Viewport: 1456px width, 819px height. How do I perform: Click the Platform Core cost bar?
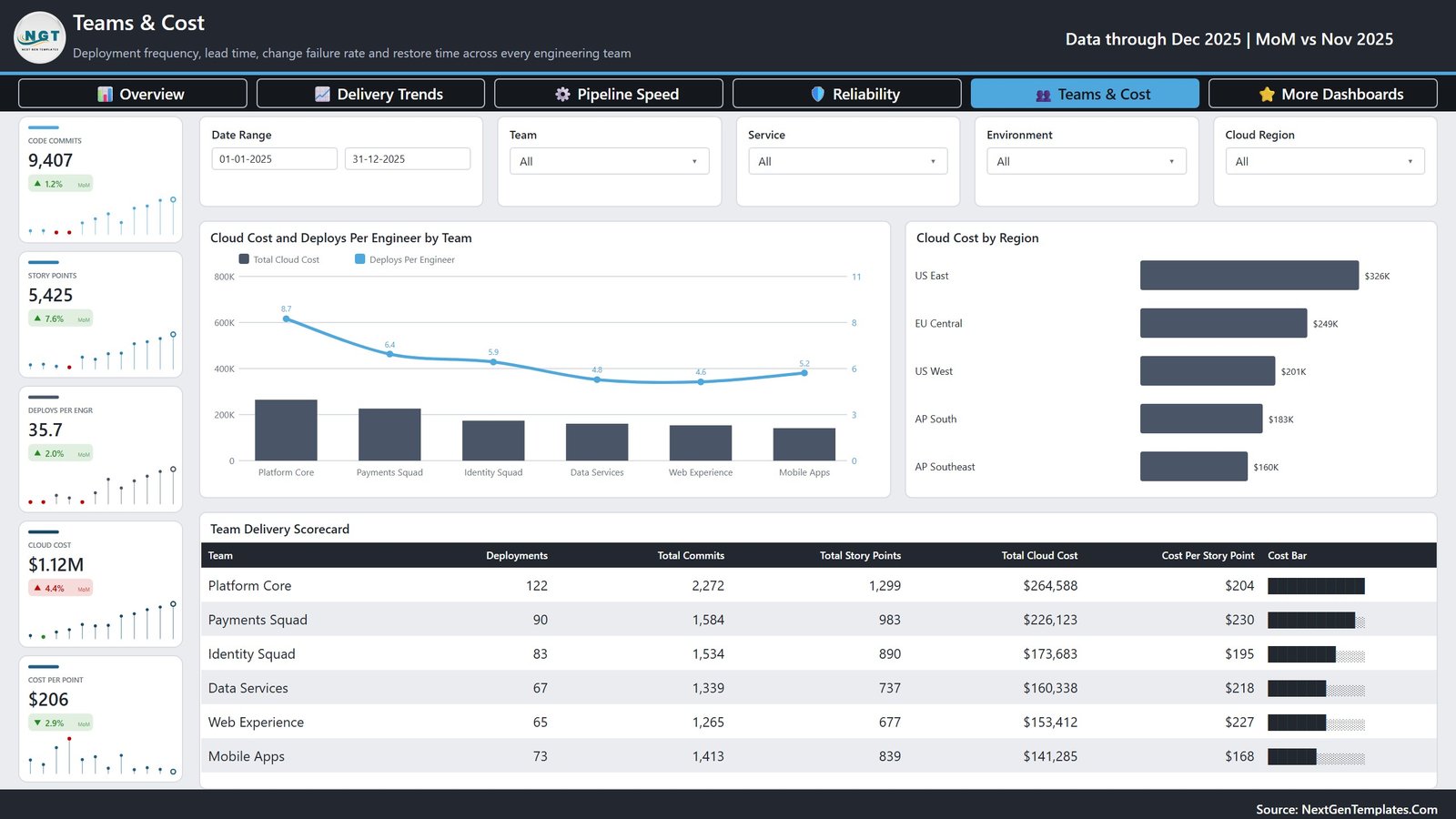coord(1316,586)
